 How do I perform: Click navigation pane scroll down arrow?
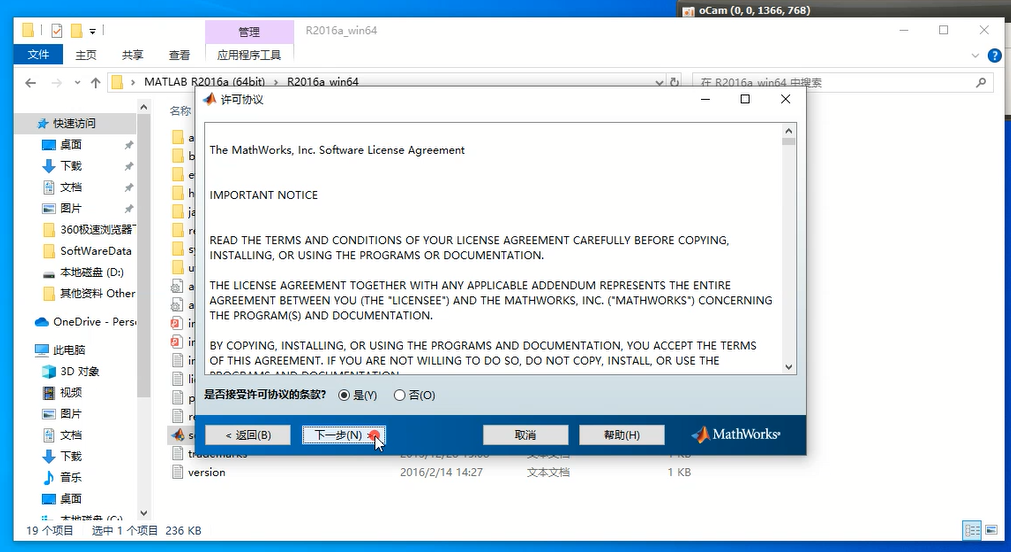click(144, 513)
